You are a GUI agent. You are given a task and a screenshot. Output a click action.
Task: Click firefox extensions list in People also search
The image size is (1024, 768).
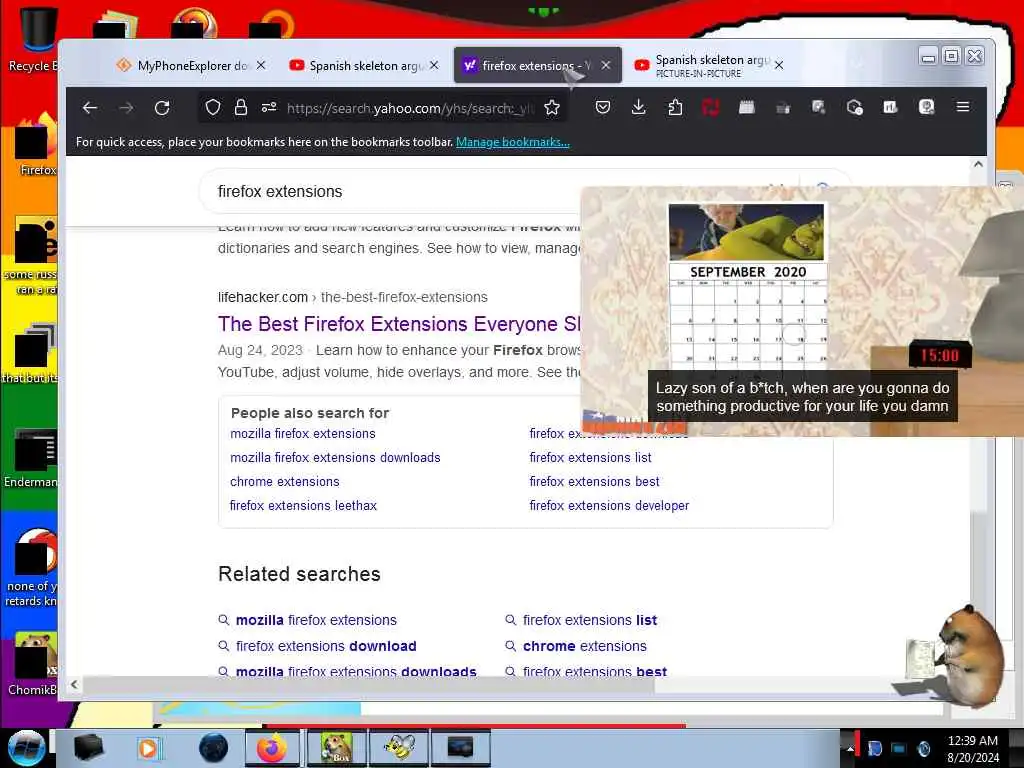pos(590,458)
